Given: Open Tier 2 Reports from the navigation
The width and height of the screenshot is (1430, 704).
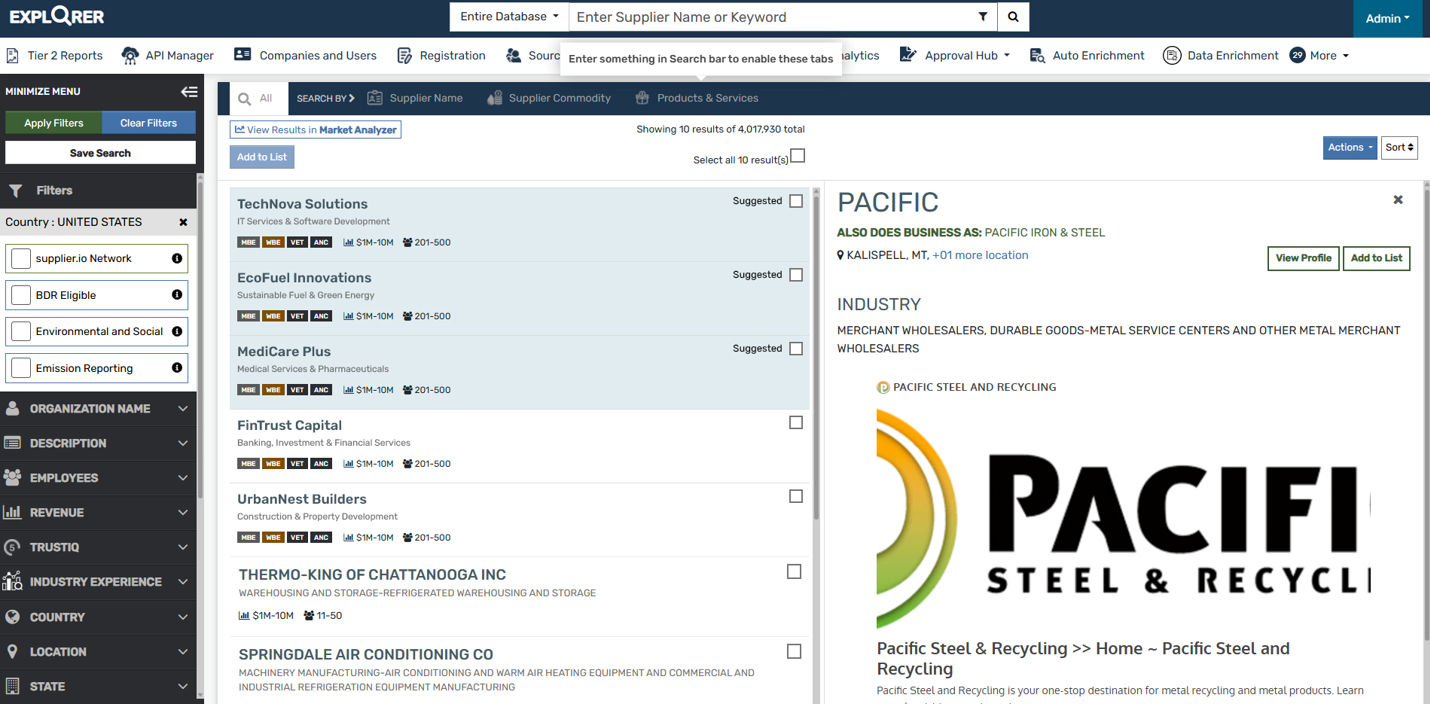Looking at the screenshot, I should click(x=54, y=56).
